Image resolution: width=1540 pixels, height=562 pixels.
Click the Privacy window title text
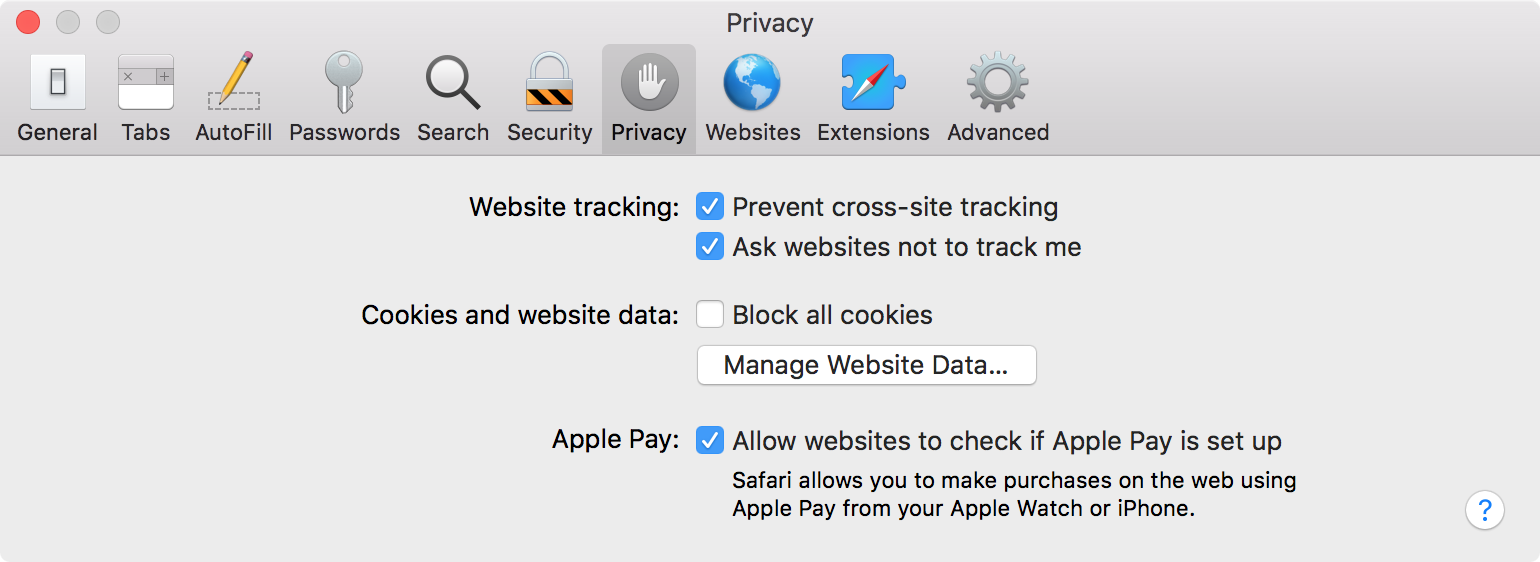pos(770,23)
